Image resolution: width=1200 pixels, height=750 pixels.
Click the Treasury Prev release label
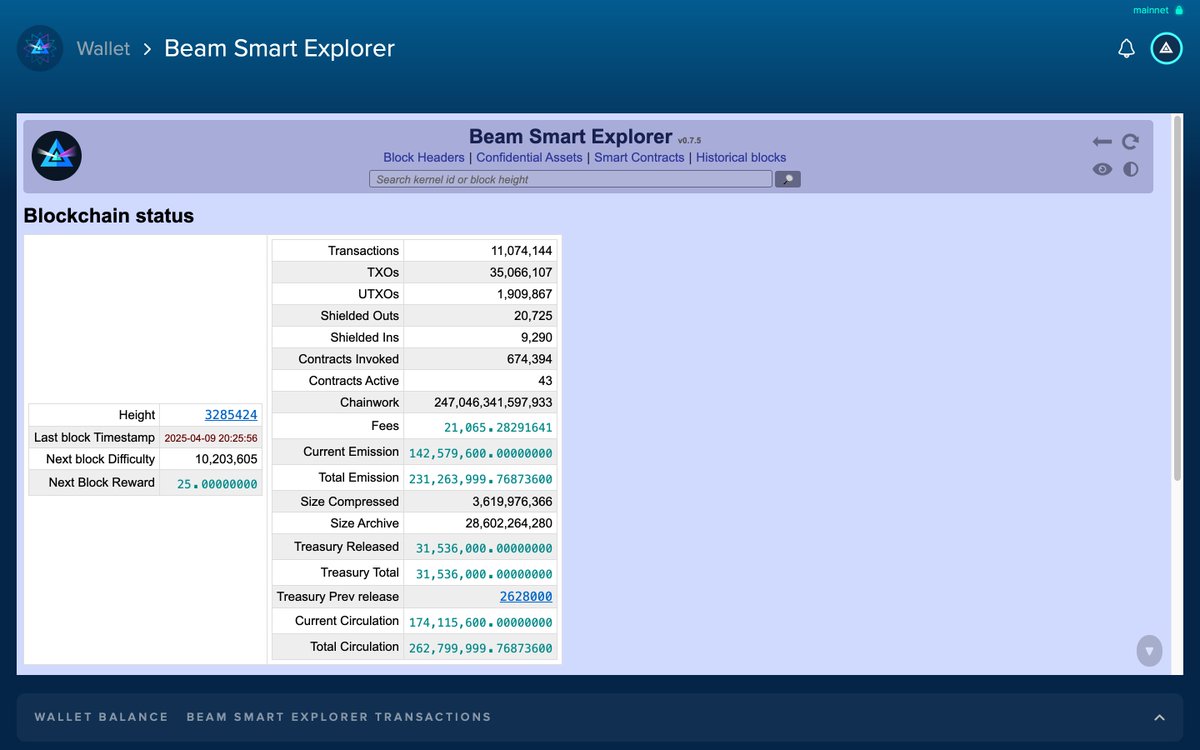click(338, 596)
